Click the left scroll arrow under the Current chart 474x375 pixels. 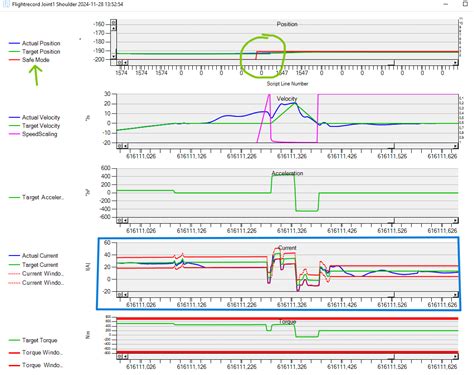coord(125,295)
